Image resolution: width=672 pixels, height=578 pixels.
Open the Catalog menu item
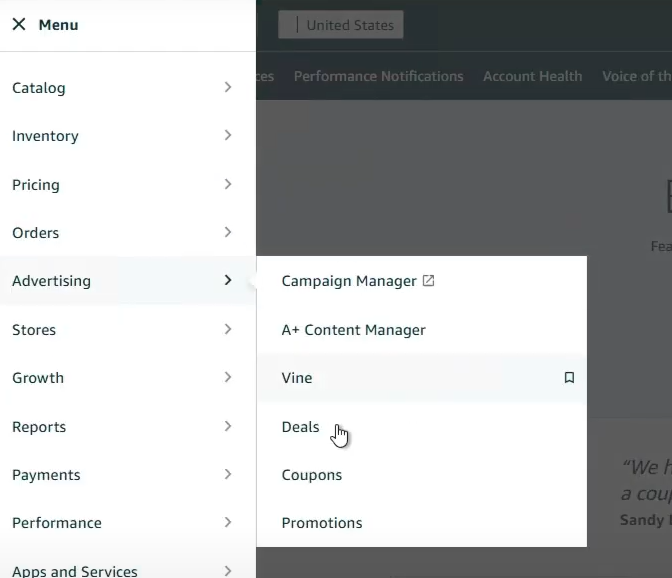(128, 87)
